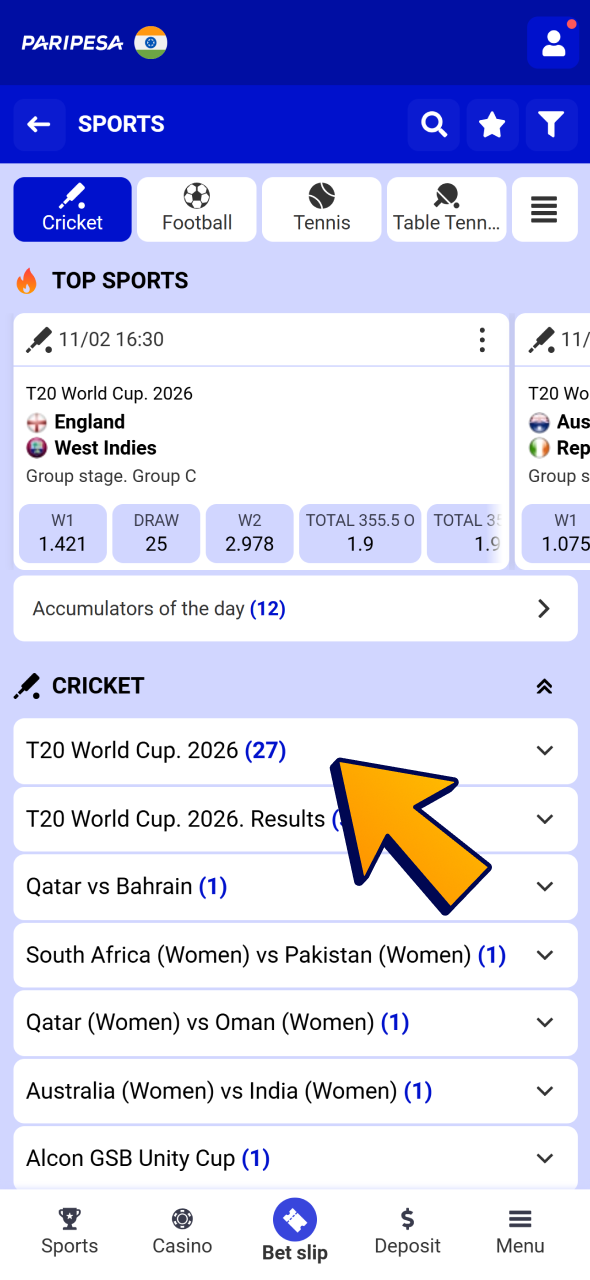The height and width of the screenshot is (1280, 590).
Task: Bet on W1 odds 1.421 for England
Action: (62, 533)
